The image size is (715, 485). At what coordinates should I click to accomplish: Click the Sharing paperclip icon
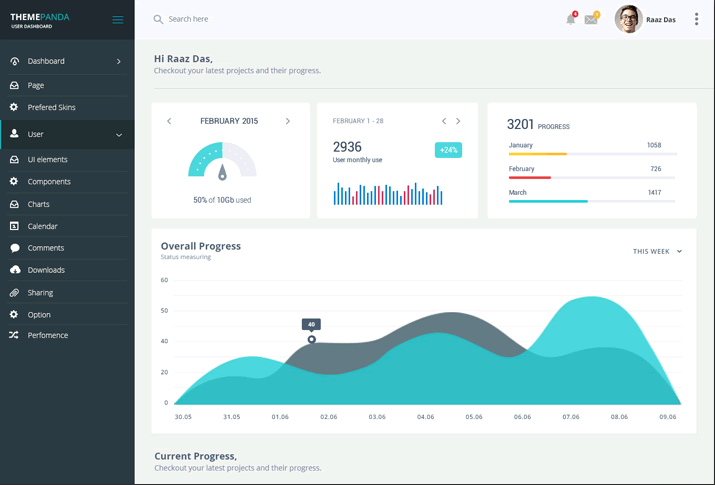(14, 293)
